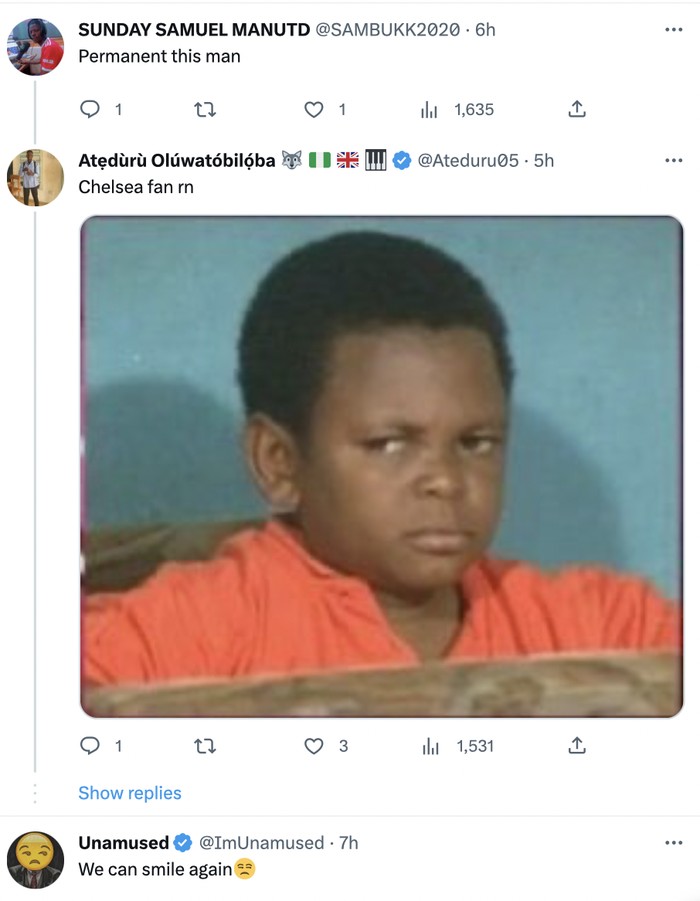Open more options for Unamused's tweet

coord(673,843)
